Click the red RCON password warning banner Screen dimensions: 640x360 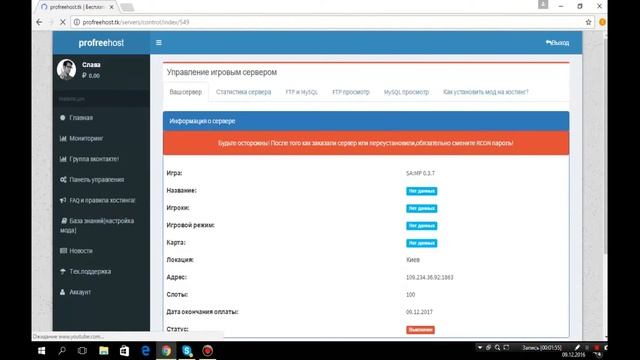(366, 143)
